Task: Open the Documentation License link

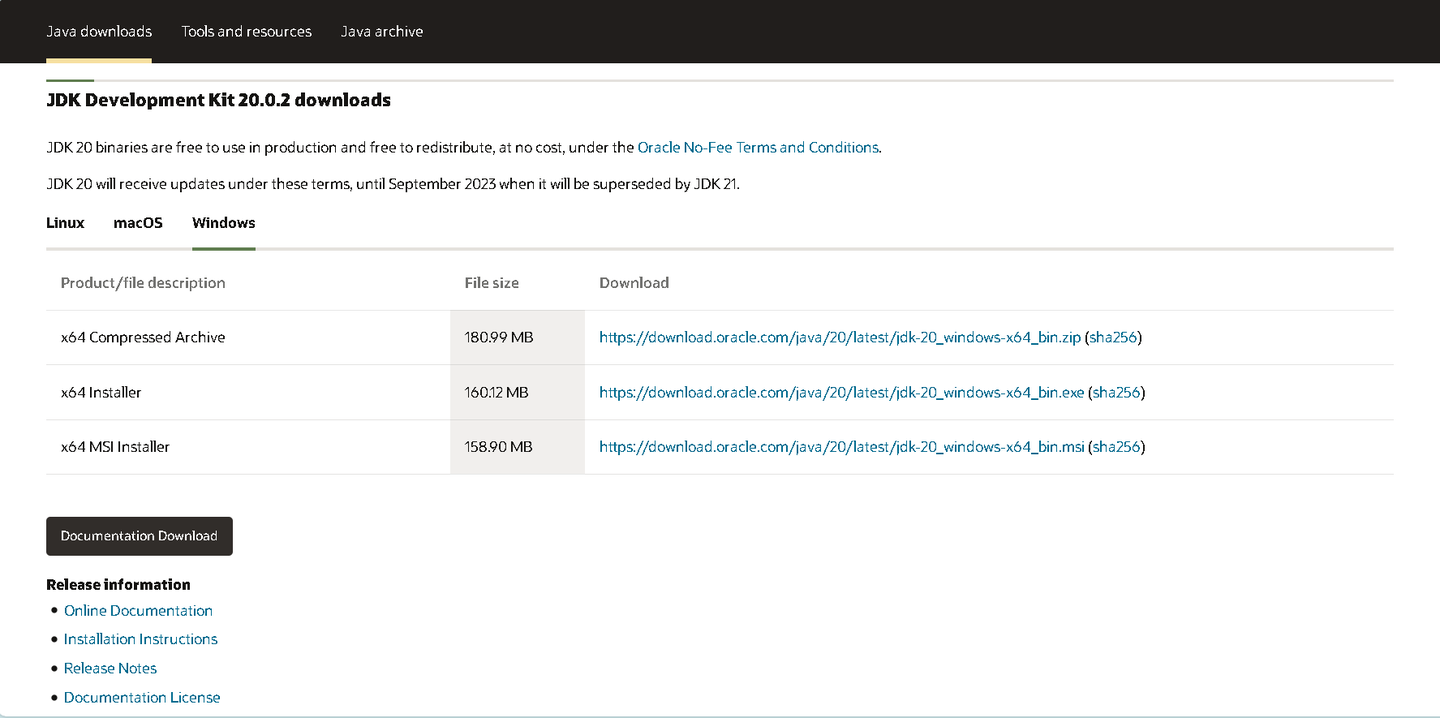Action: click(142, 697)
